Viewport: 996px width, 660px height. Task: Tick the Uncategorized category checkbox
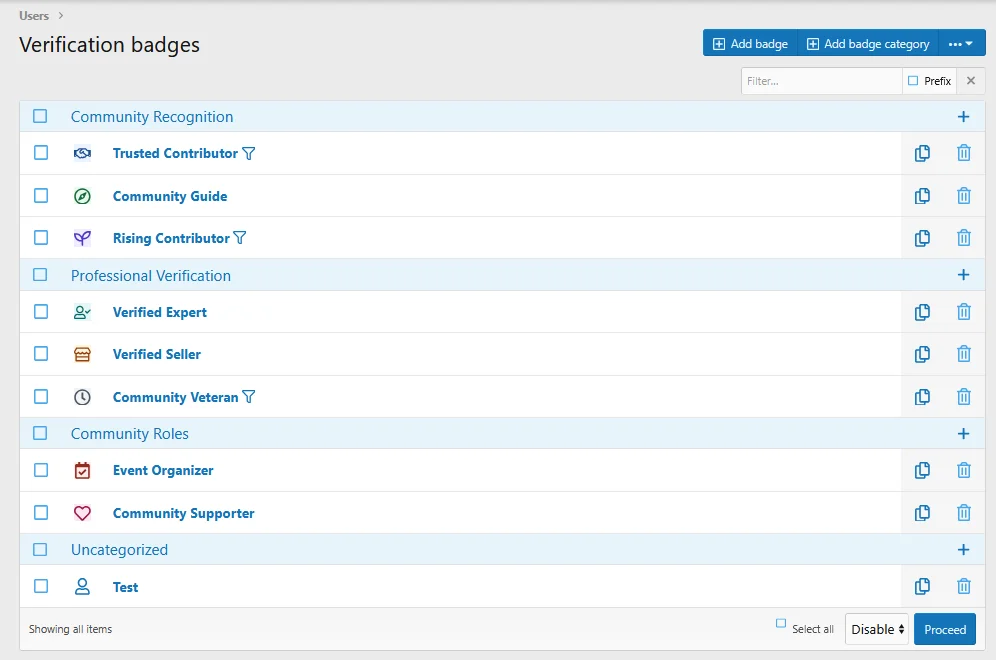(x=40, y=549)
